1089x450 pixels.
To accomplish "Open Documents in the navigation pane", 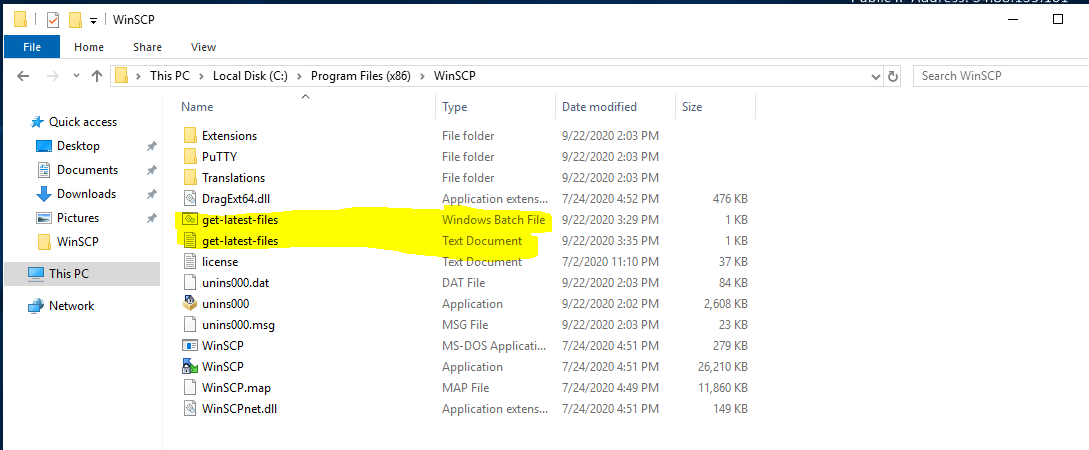I will pos(87,170).
